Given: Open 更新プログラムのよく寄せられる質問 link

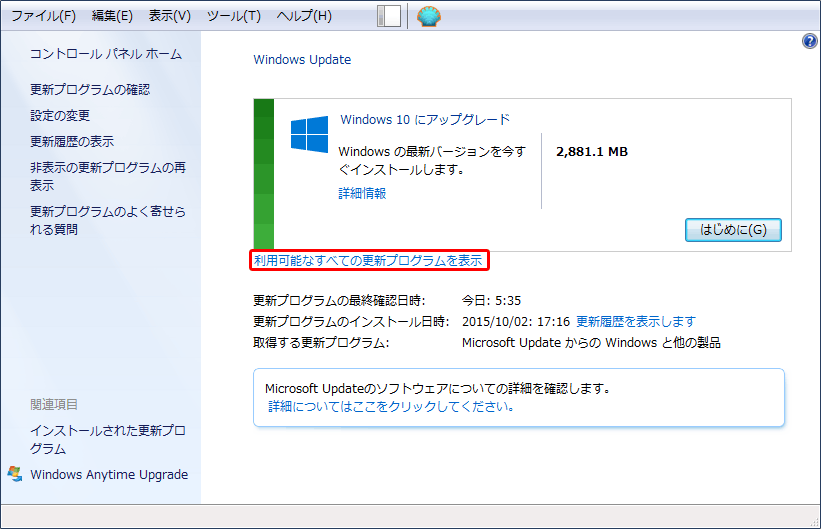Looking at the screenshot, I should coord(108,221).
